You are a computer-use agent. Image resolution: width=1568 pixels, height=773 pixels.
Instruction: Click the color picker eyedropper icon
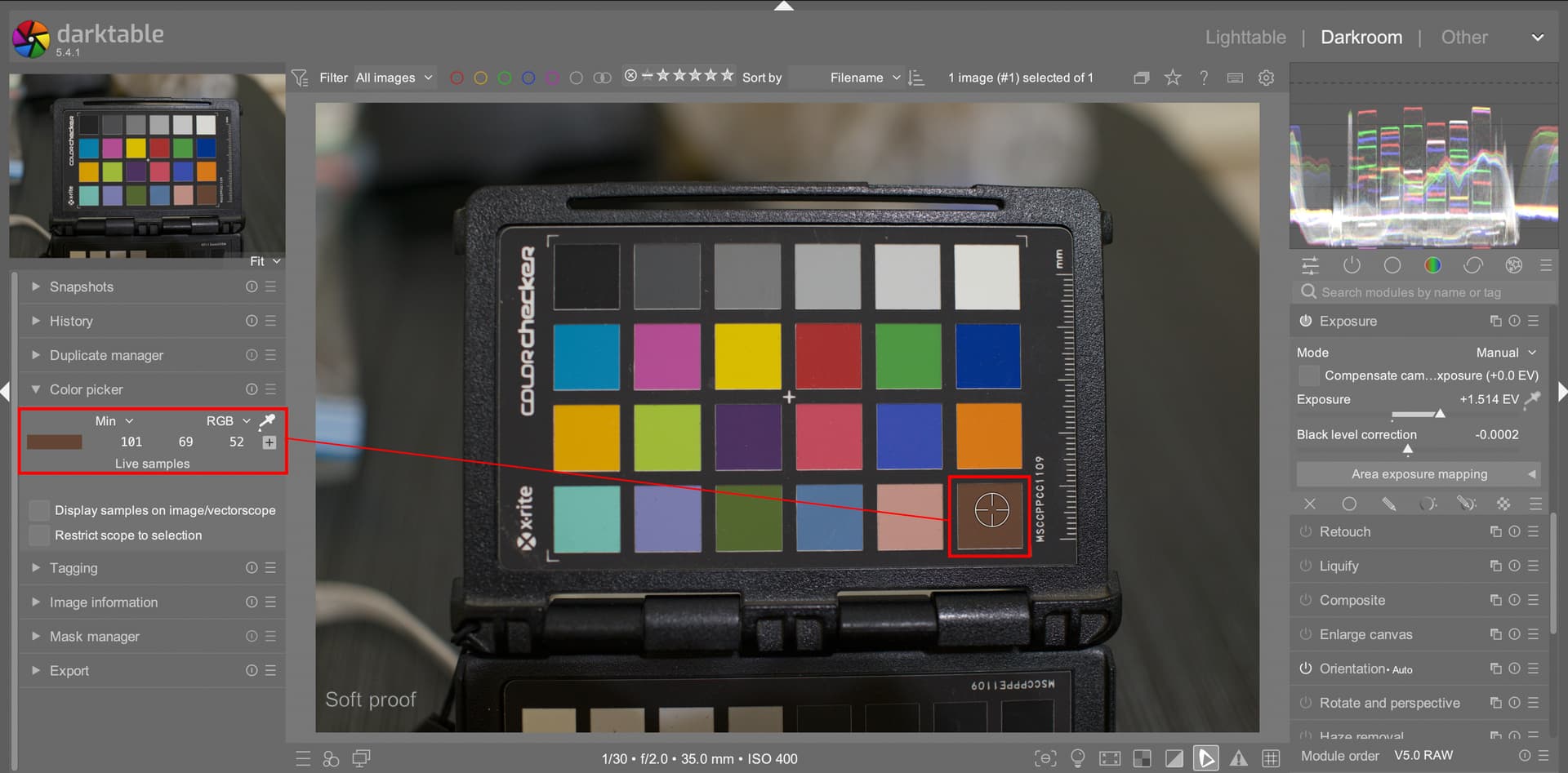point(267,421)
